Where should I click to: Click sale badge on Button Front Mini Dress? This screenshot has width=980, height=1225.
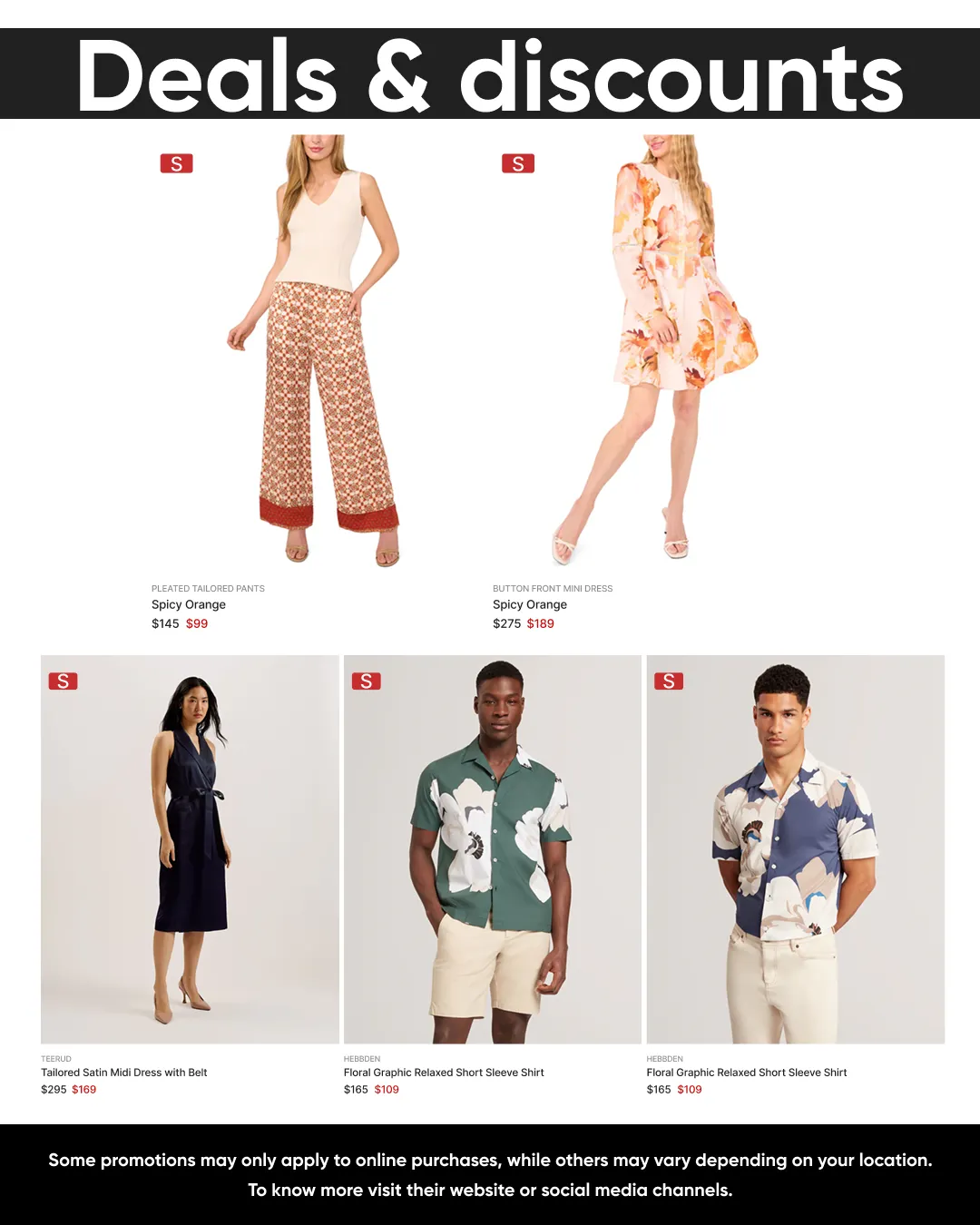(518, 163)
